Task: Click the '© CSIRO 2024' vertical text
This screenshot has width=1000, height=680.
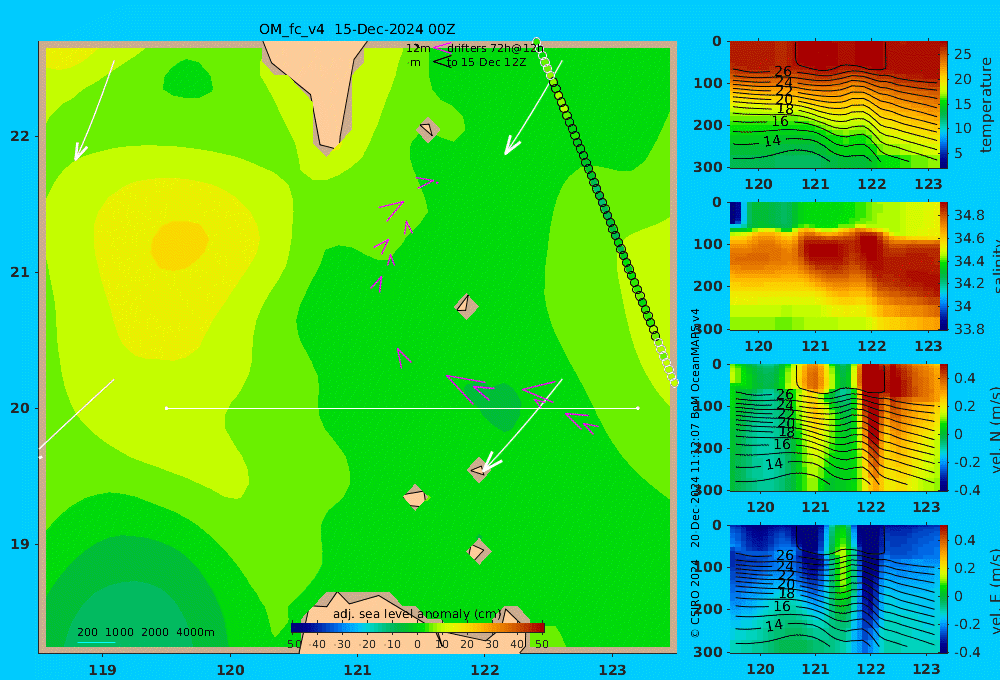Action: (695, 599)
